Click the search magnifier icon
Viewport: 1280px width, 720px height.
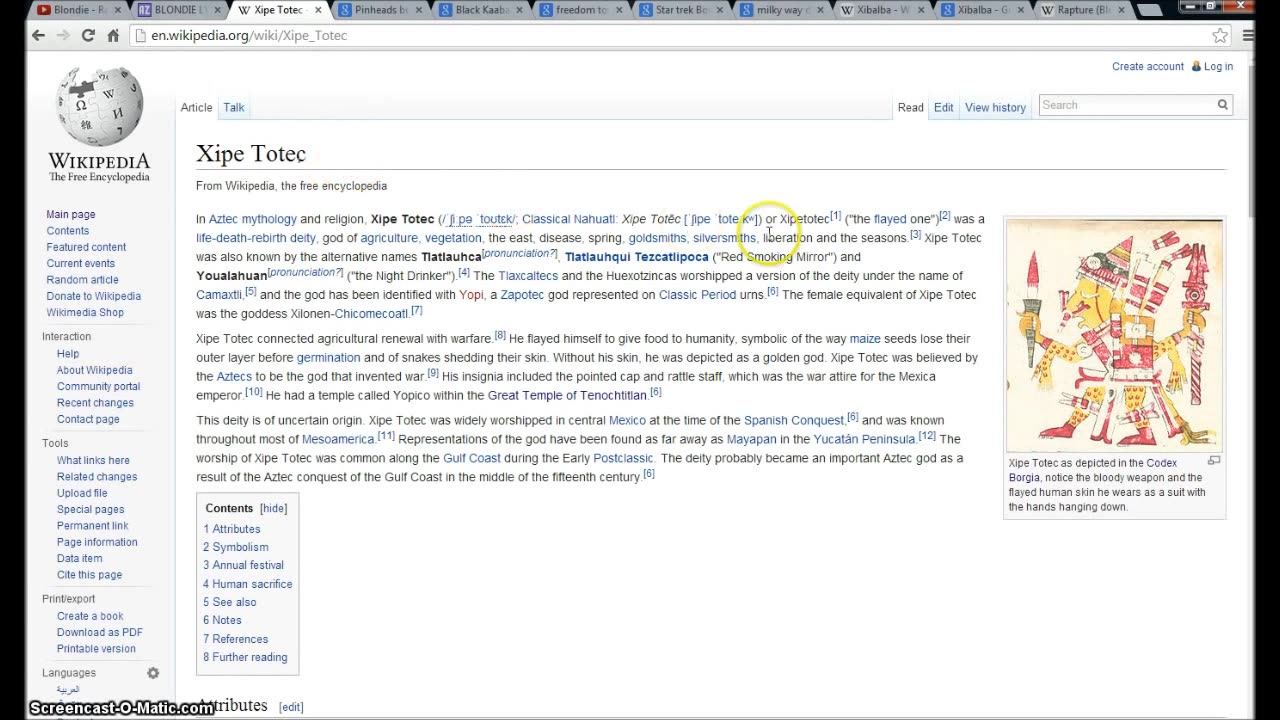[1222, 105]
